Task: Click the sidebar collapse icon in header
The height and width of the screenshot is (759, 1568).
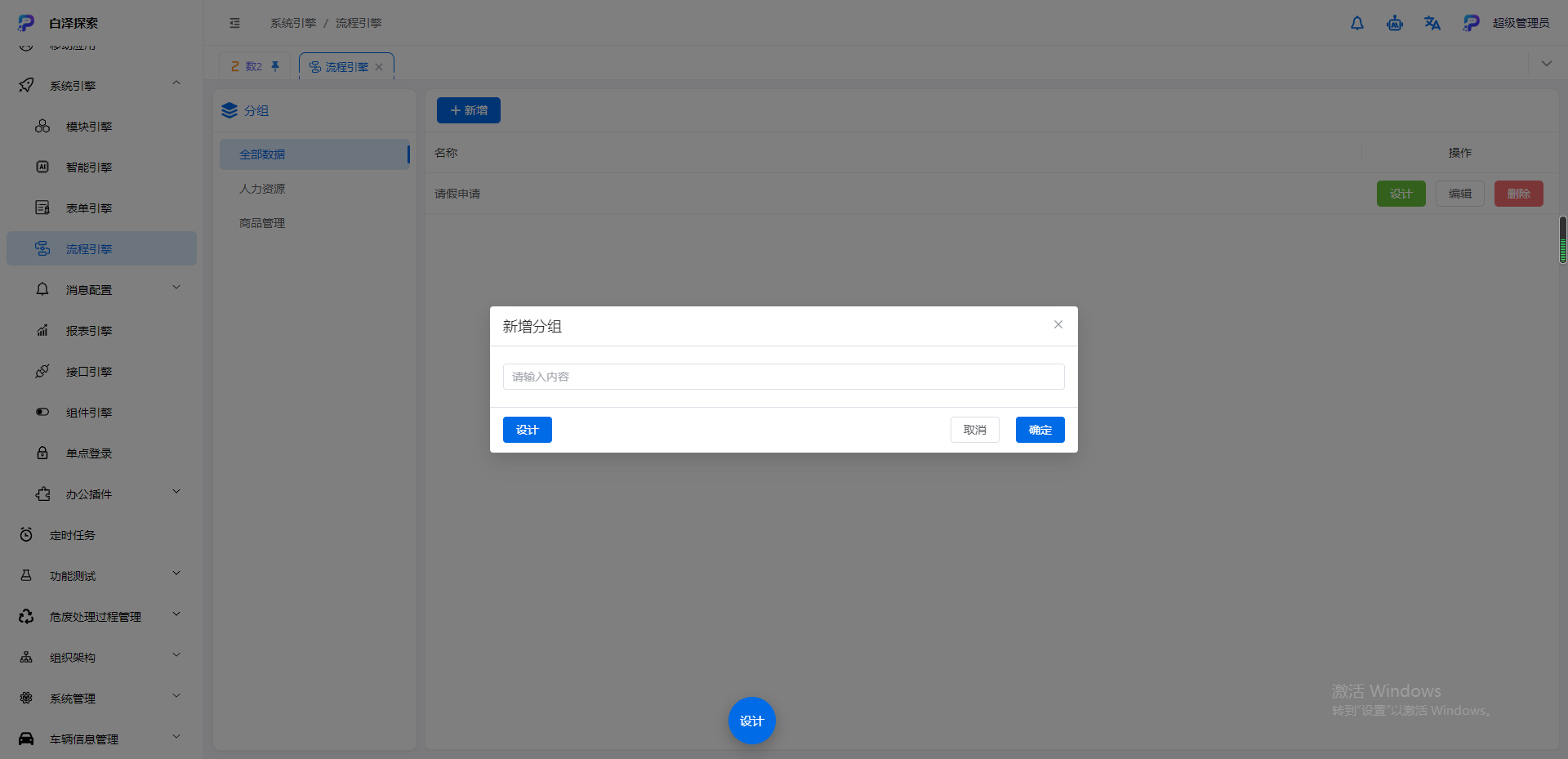Action: (235, 23)
